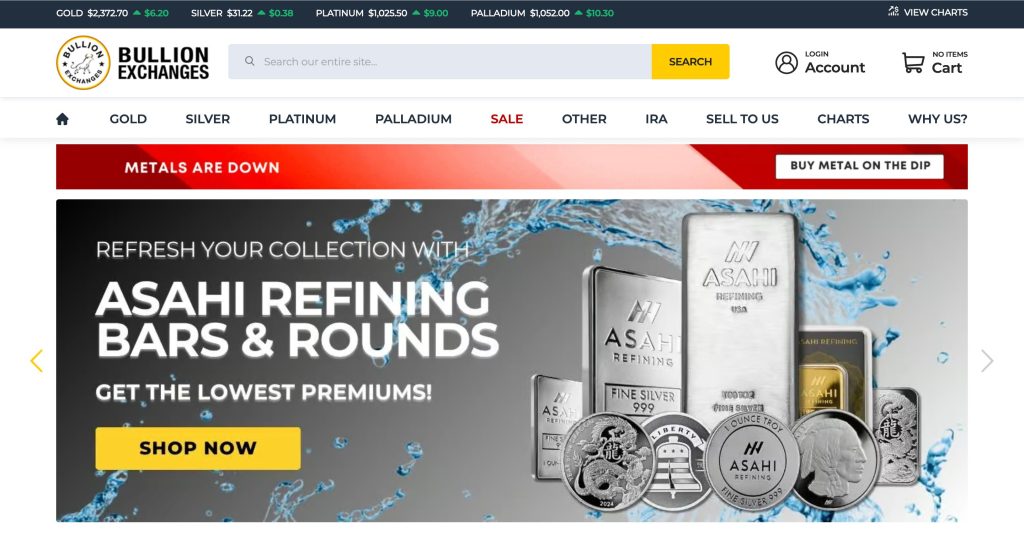This screenshot has height=535, width=1024.
Task: Click the Bullion Exchanges round logo
Action: click(x=83, y=63)
